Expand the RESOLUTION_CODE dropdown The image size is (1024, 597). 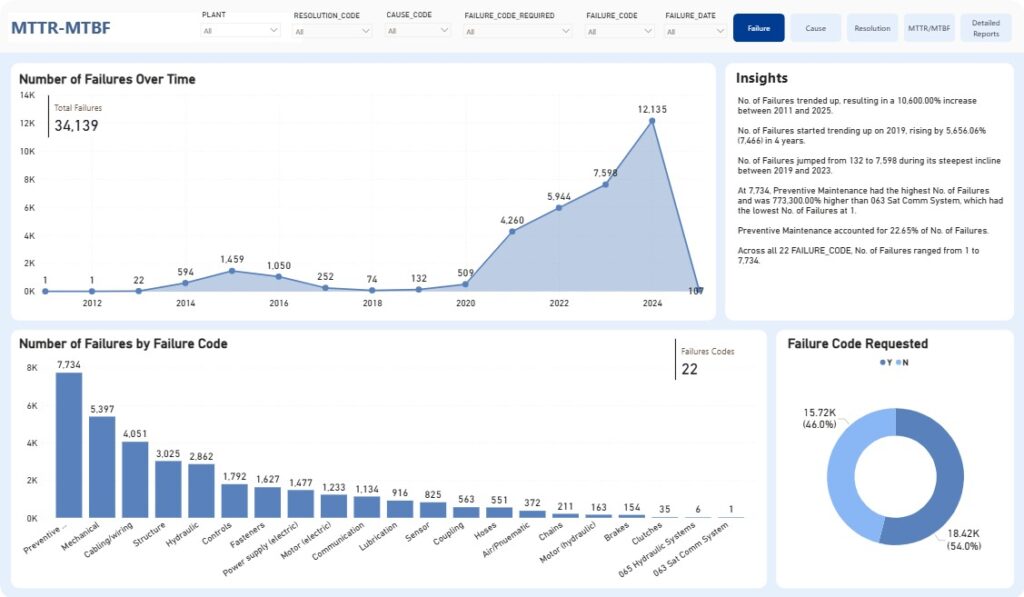(x=332, y=31)
